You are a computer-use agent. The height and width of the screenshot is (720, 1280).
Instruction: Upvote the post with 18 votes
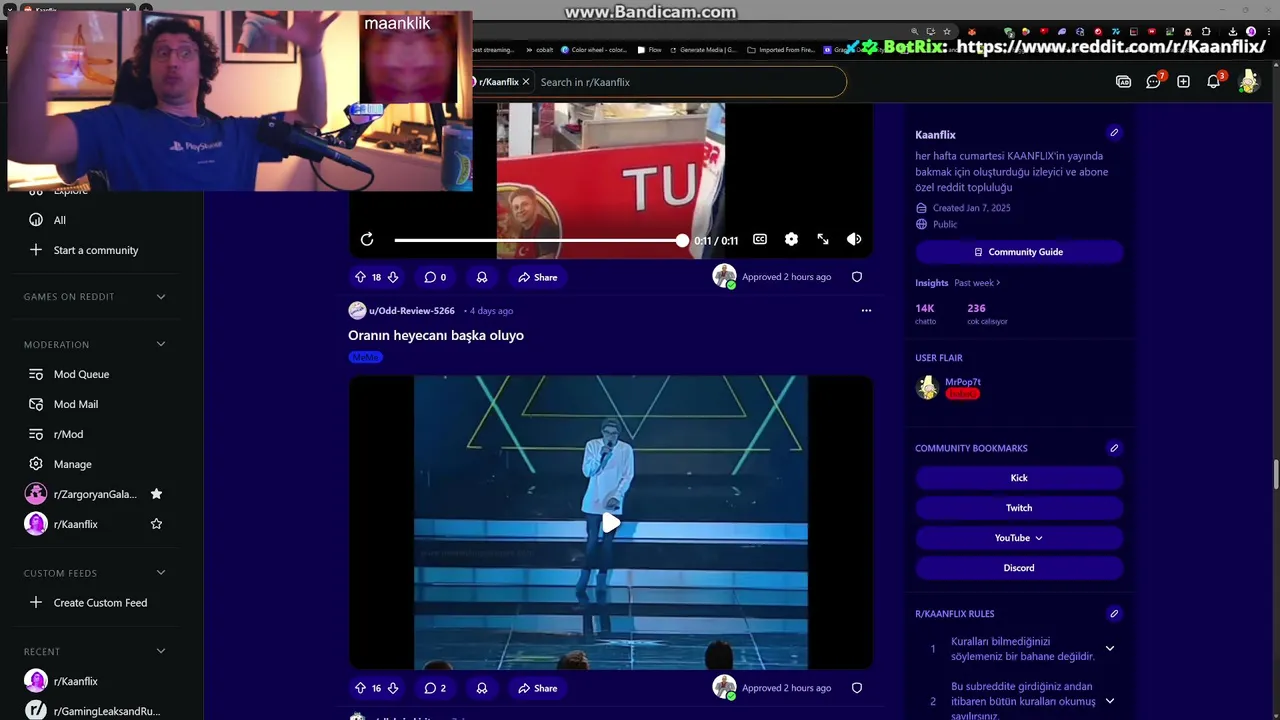pos(361,277)
